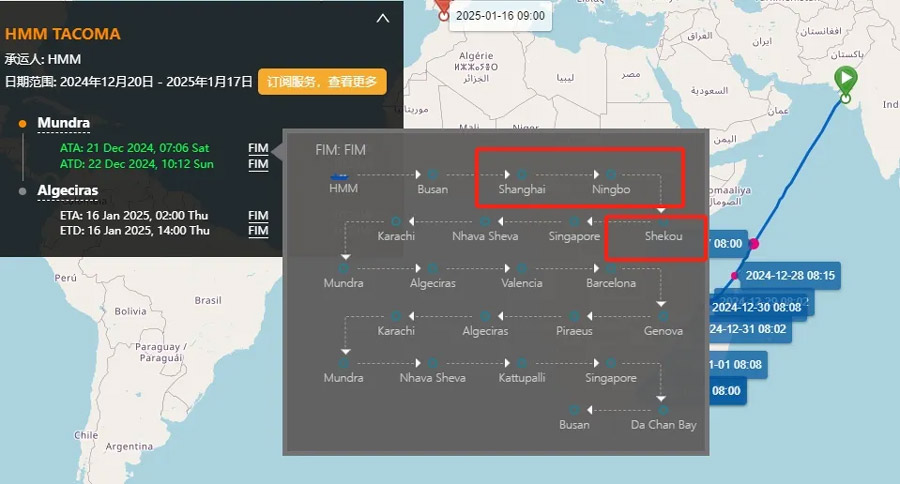Click the 2024-12-28 08:15 track label
This screenshot has height=484, width=900.
click(x=790, y=275)
